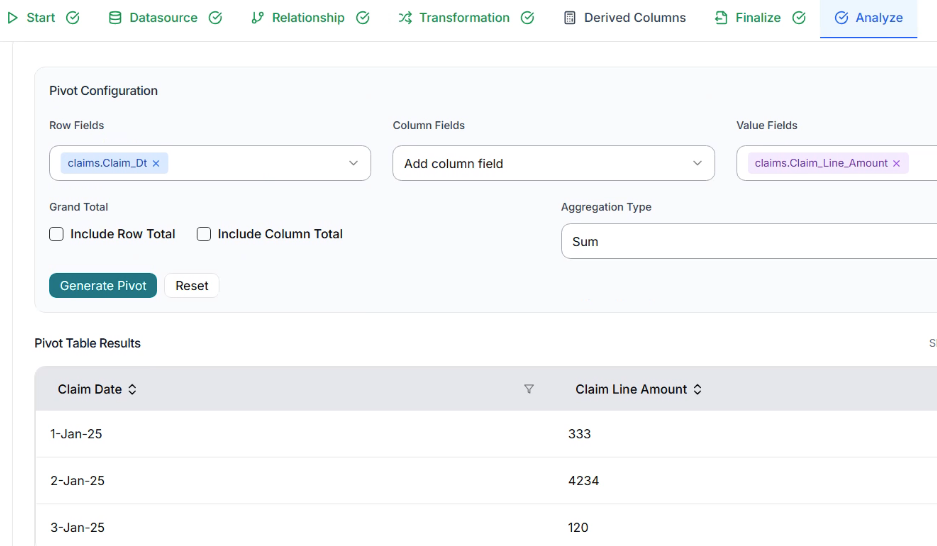Click the Derived Columns calculator icon
The height and width of the screenshot is (546, 937).
[570, 18]
